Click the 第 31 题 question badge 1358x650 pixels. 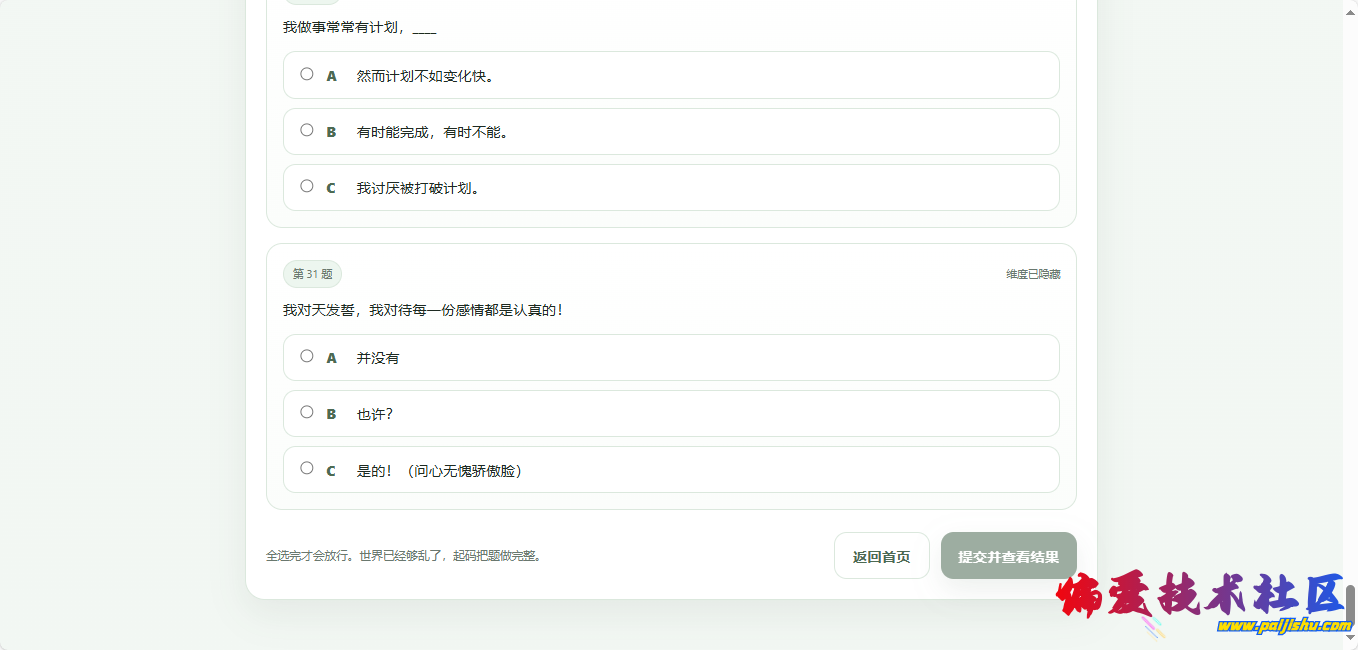(312, 274)
